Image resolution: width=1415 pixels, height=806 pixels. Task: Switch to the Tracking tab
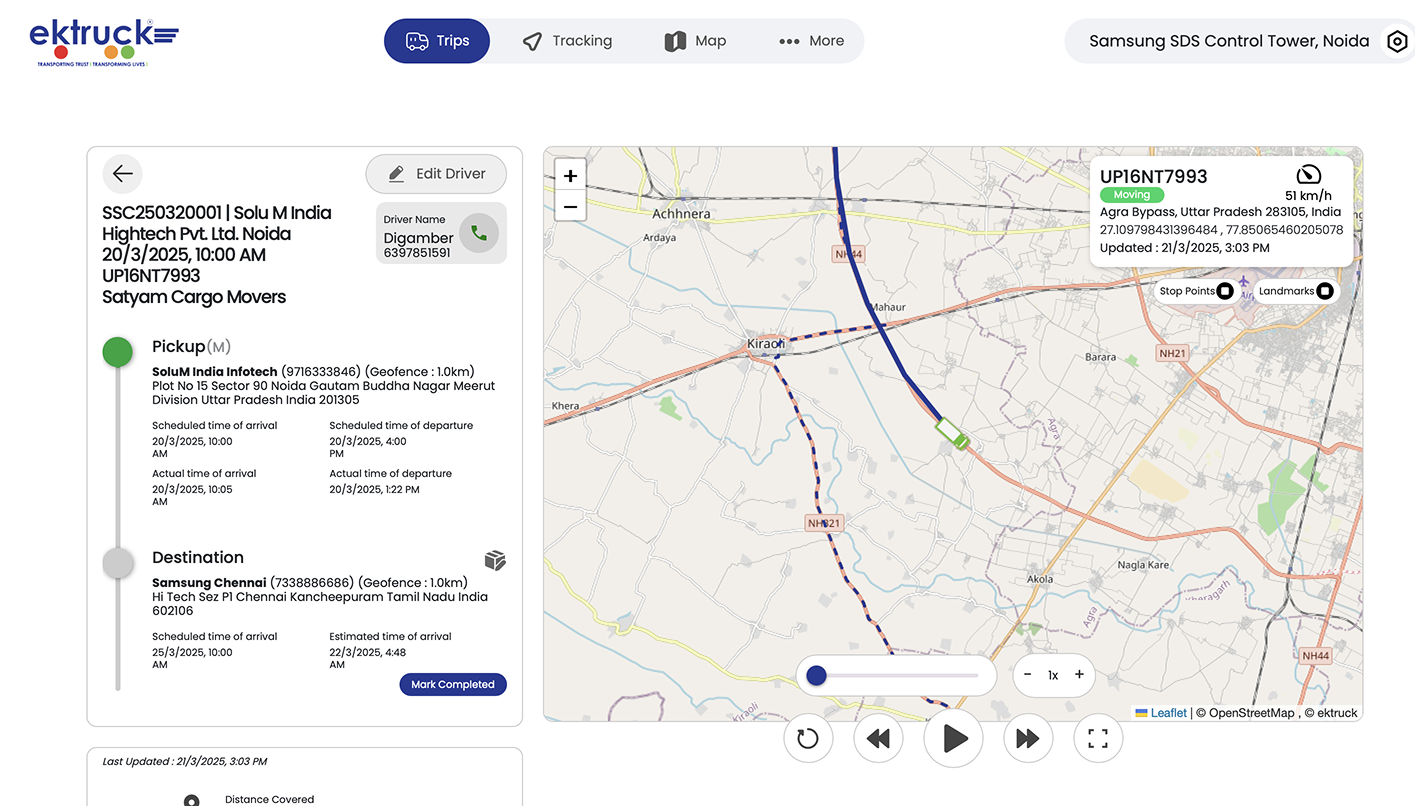567,41
